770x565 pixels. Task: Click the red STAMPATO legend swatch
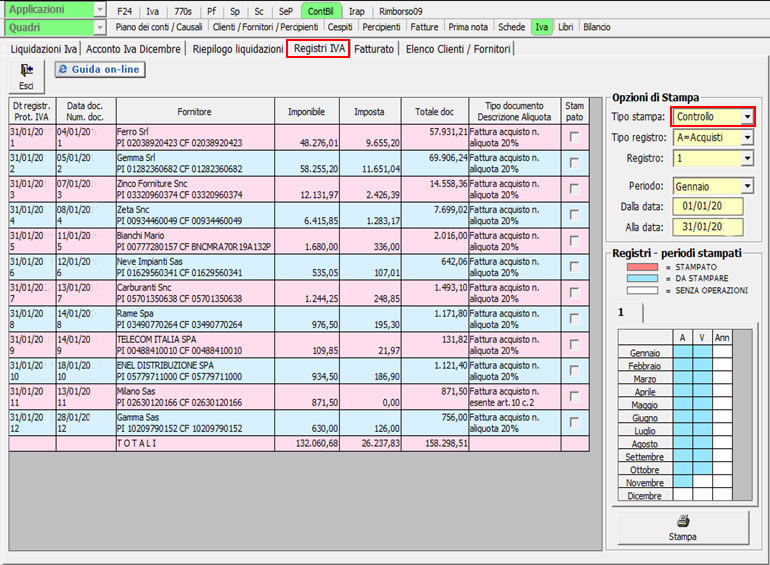point(642,267)
